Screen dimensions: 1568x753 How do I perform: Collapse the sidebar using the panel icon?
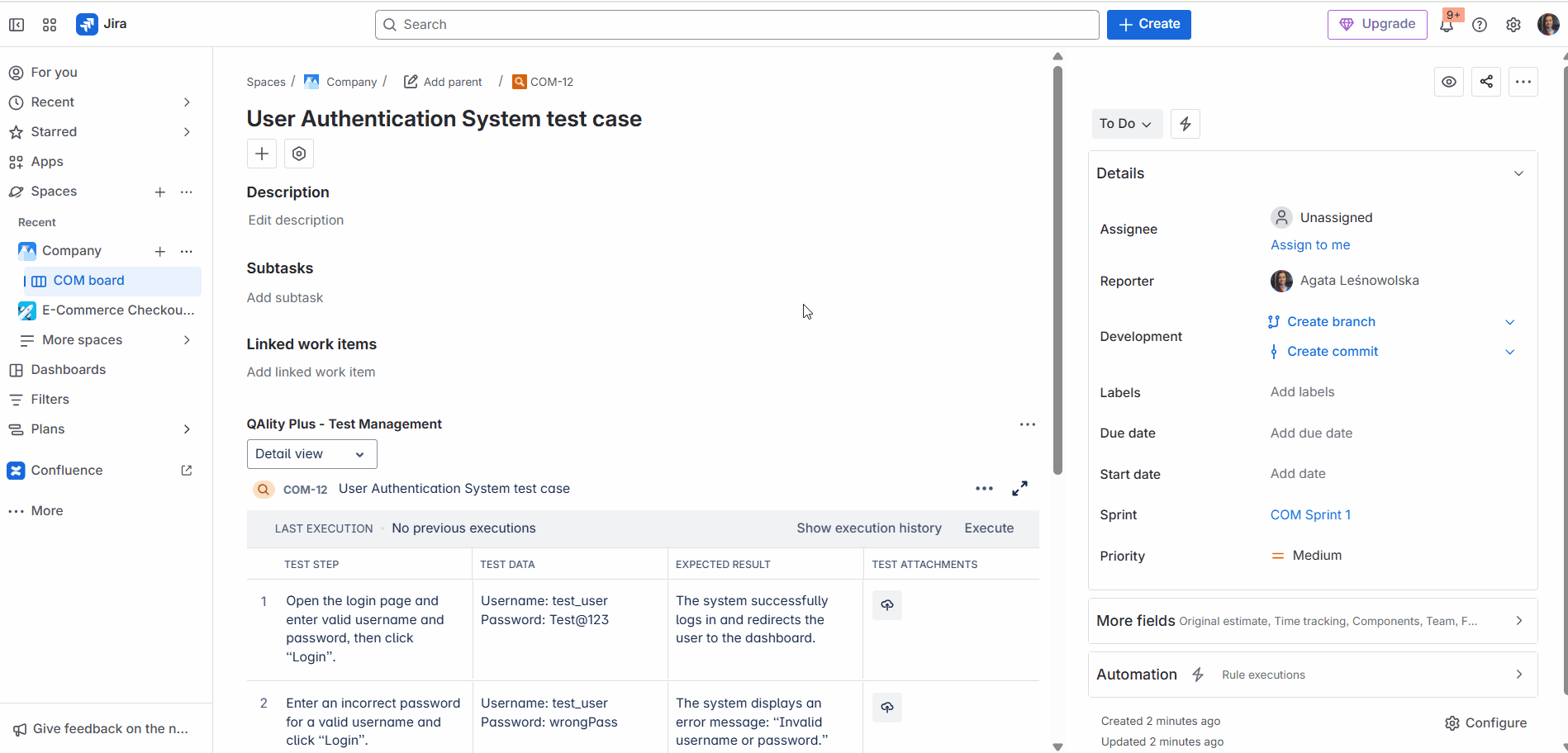(x=17, y=25)
